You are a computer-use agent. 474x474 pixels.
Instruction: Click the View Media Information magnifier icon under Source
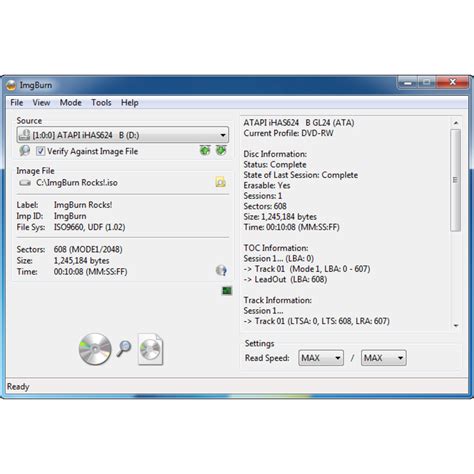coord(24,151)
